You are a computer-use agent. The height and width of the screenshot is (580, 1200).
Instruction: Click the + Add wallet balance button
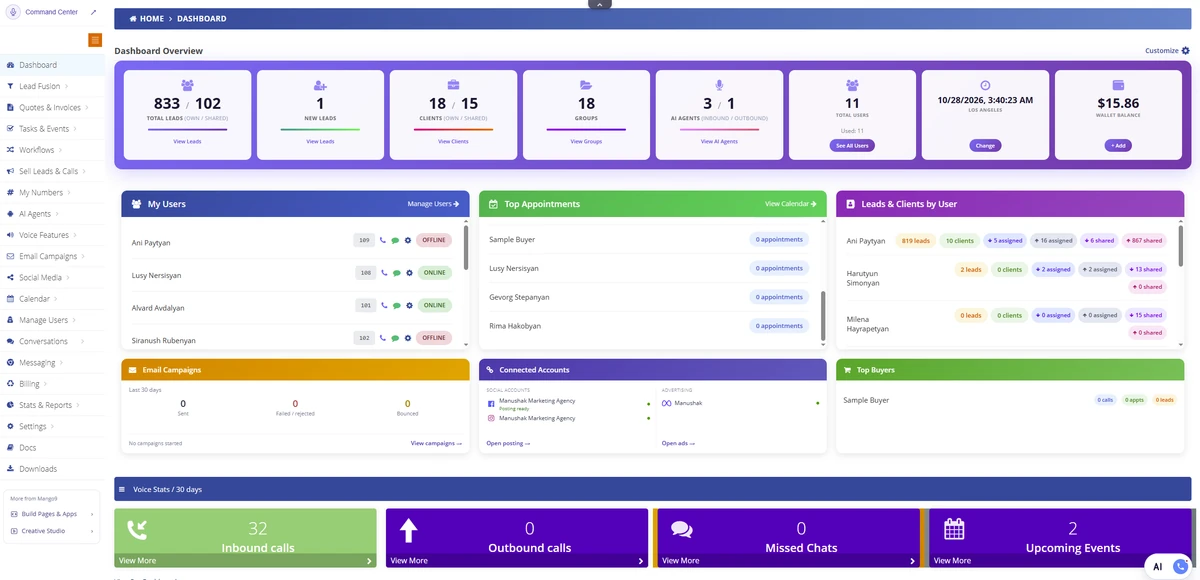tap(1118, 146)
